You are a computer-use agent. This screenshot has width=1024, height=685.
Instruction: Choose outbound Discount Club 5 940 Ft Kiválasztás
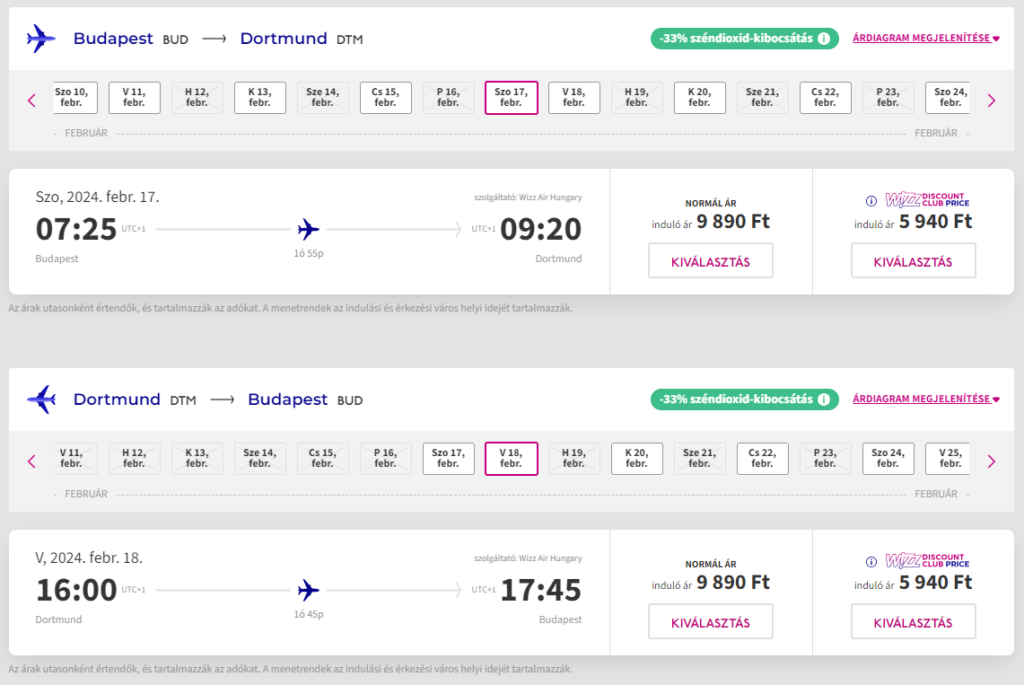(912, 262)
